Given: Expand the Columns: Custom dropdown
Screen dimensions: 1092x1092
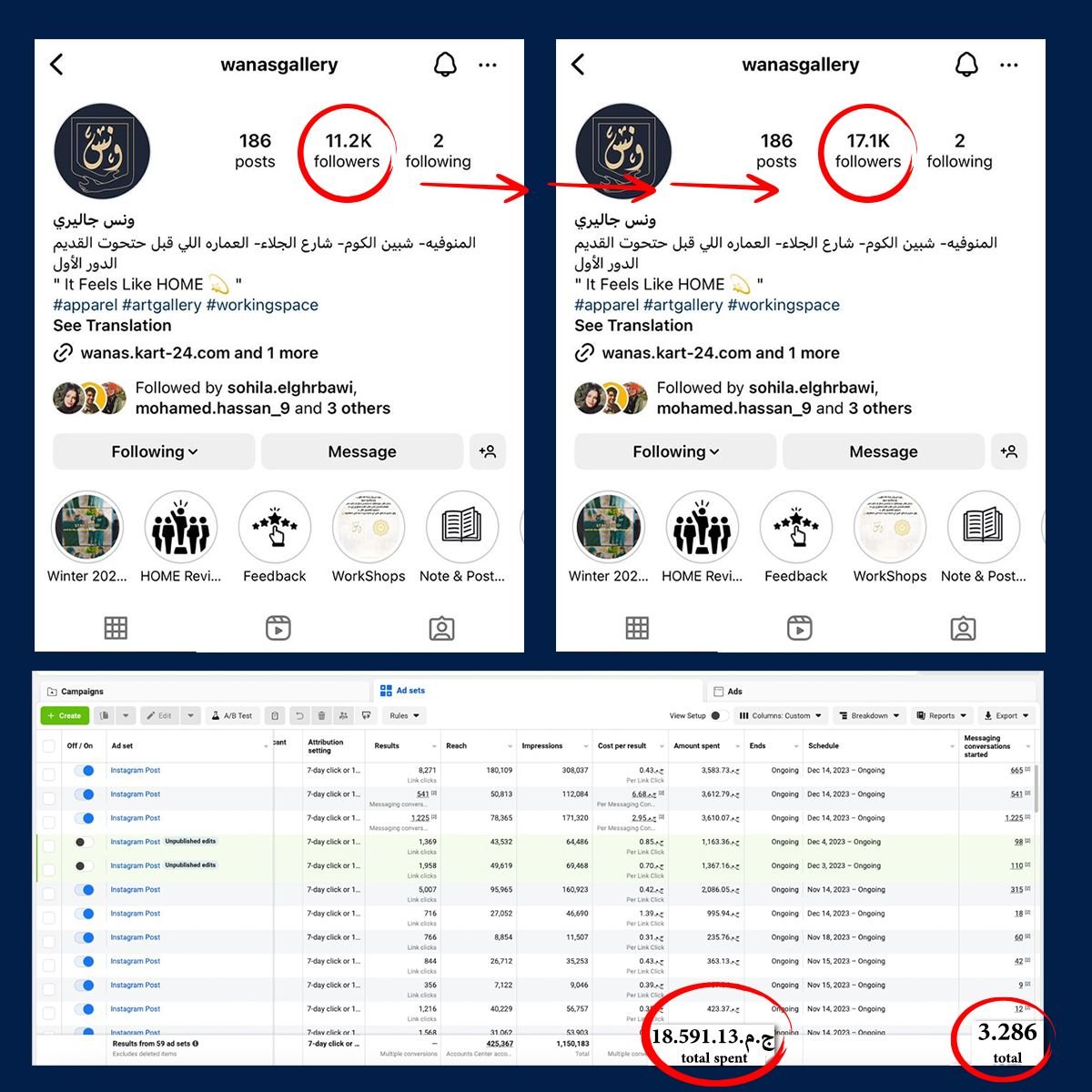Looking at the screenshot, I should point(781,715).
